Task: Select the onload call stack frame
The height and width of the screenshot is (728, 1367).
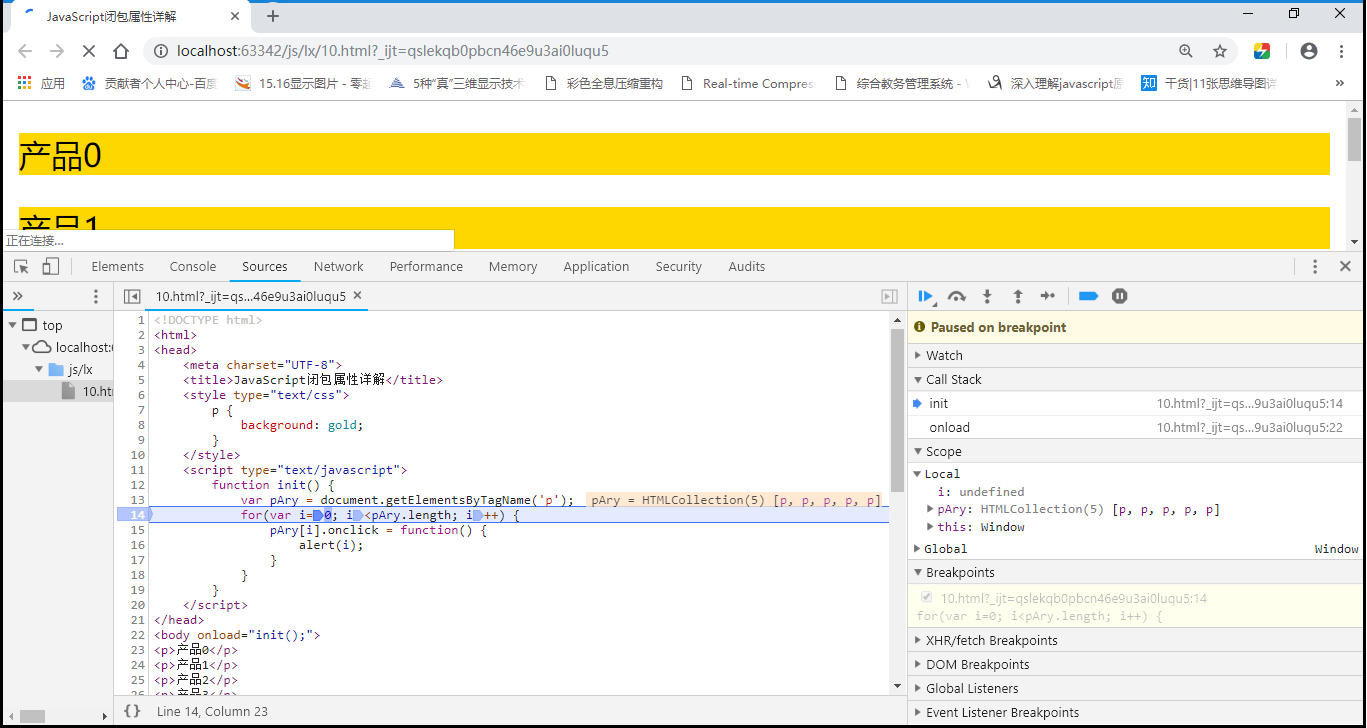Action: pos(1135,427)
